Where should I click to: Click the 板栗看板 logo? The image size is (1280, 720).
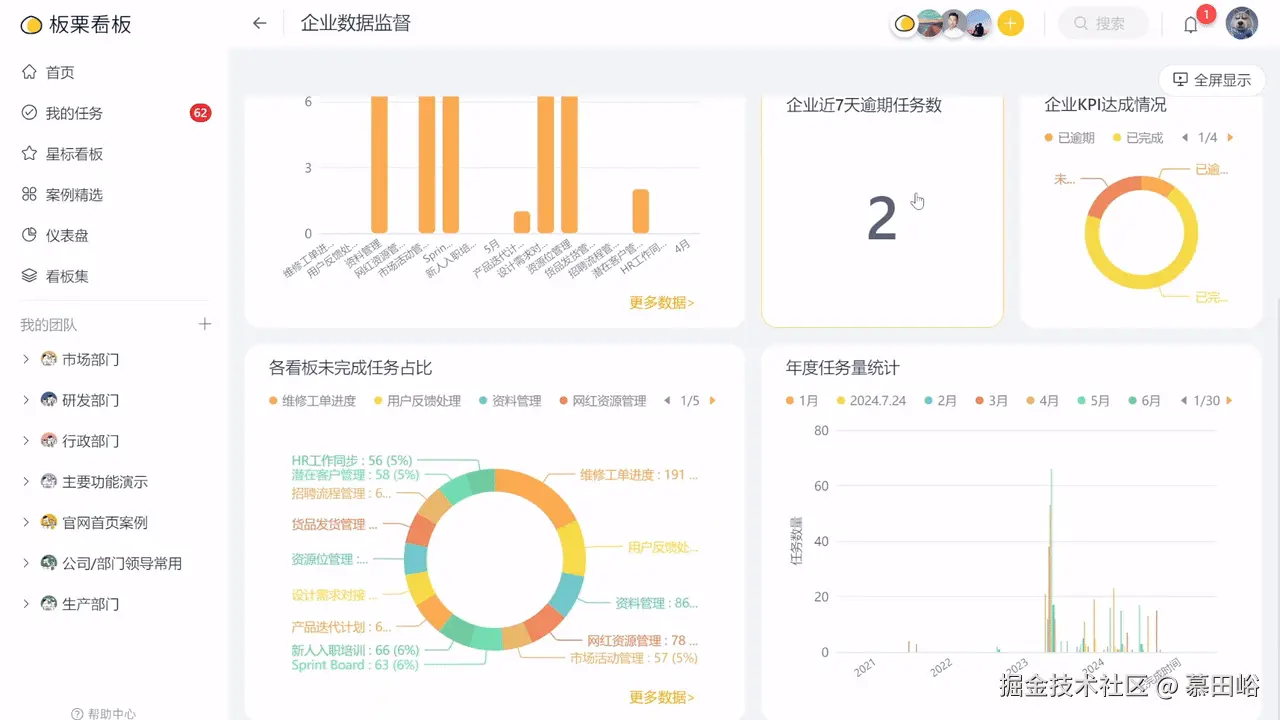coord(76,24)
